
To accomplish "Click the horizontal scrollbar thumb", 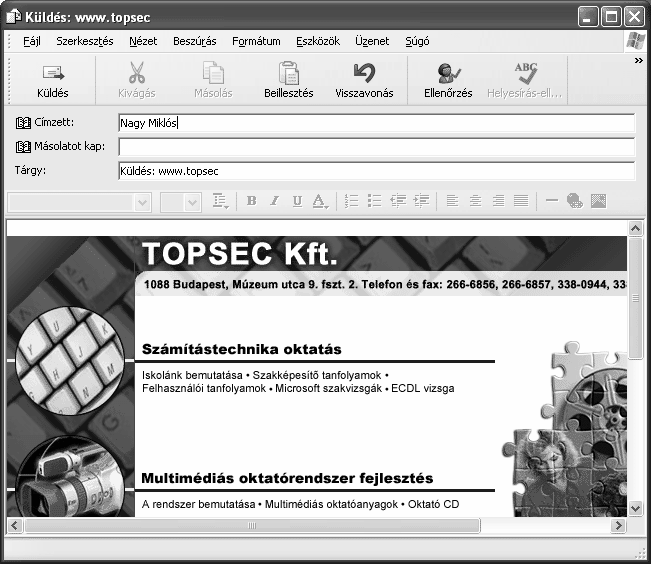I will point(252,525).
